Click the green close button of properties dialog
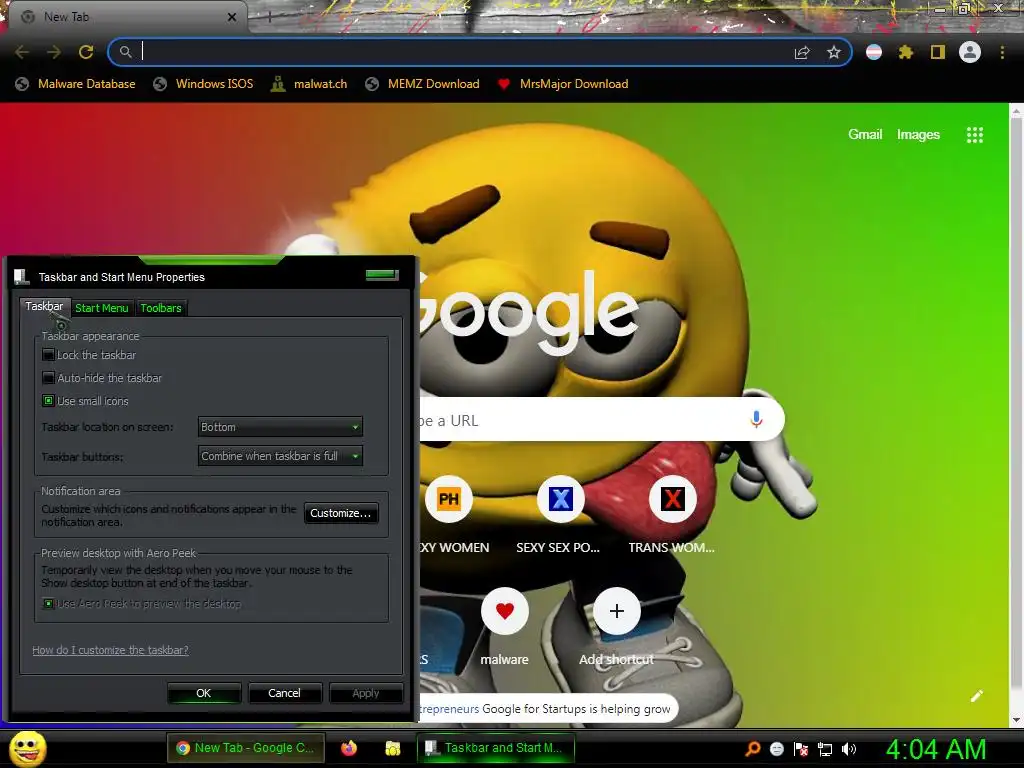Image resolution: width=1024 pixels, height=768 pixels. point(382,274)
